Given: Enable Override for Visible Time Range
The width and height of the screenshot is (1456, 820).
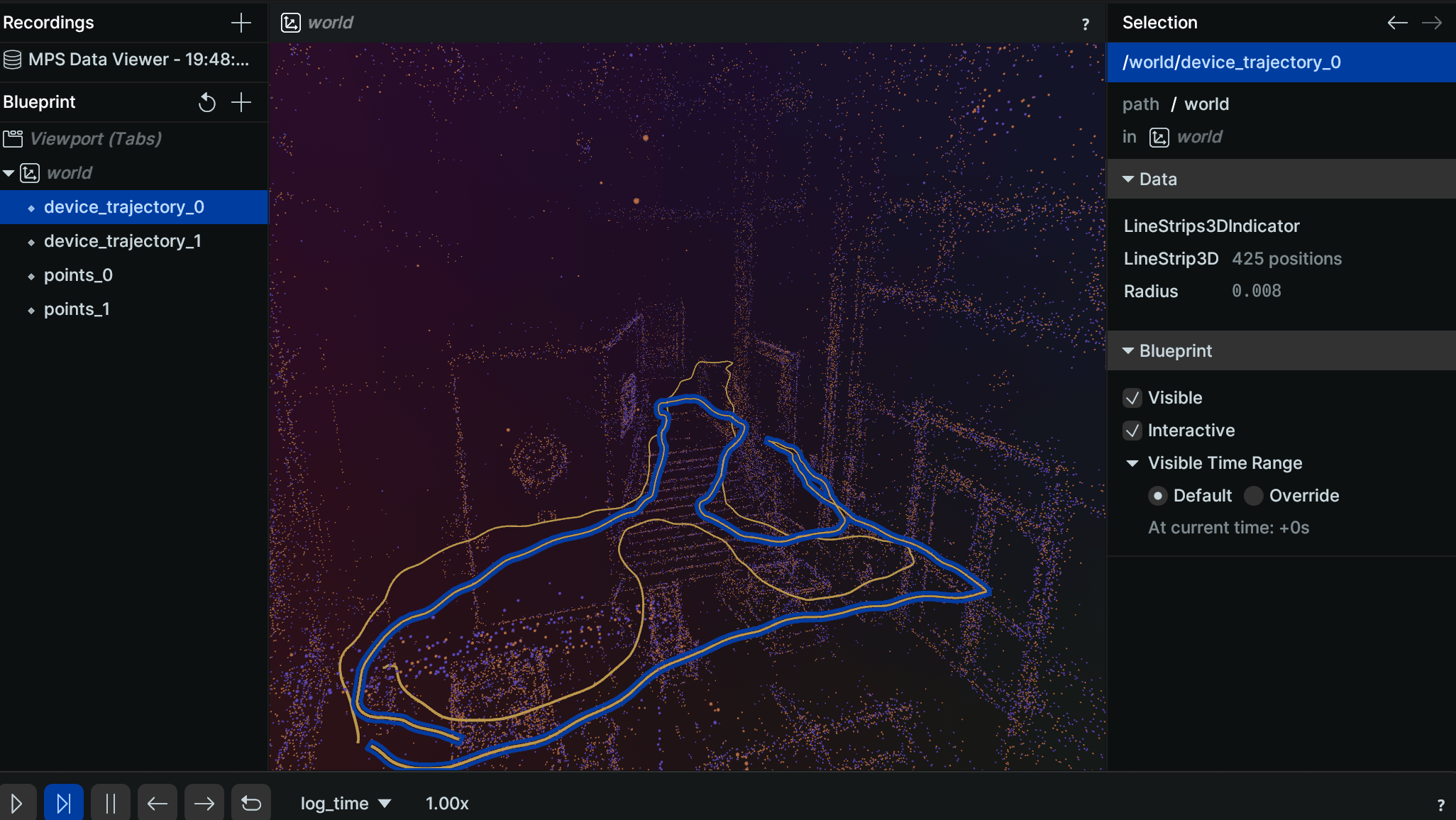Looking at the screenshot, I should pyautogui.click(x=1253, y=495).
